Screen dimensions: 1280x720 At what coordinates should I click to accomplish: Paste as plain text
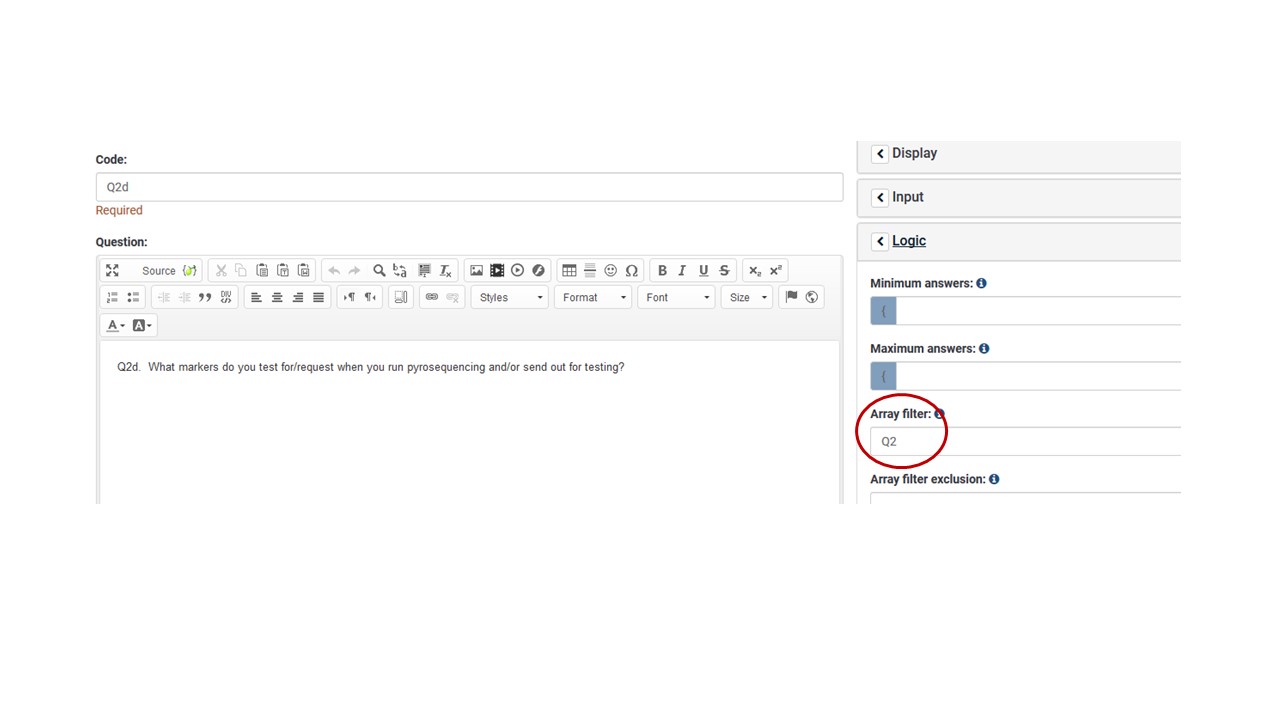coord(283,271)
